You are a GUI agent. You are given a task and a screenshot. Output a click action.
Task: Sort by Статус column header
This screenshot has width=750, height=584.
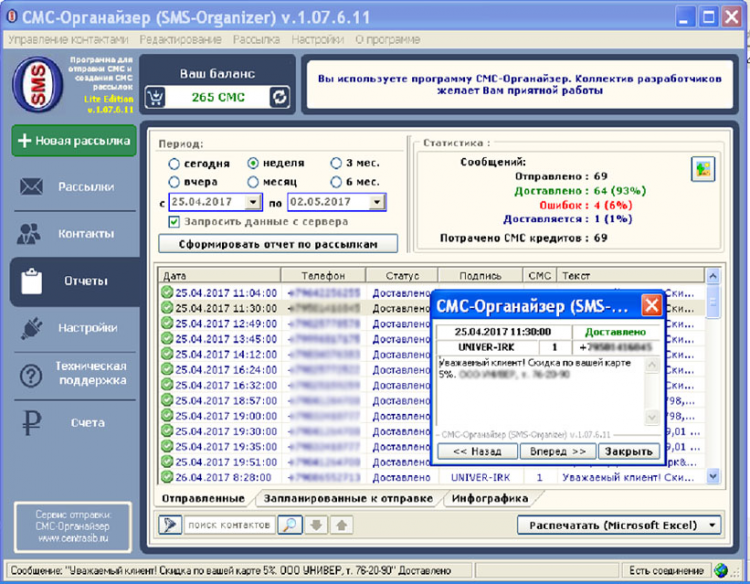402,275
